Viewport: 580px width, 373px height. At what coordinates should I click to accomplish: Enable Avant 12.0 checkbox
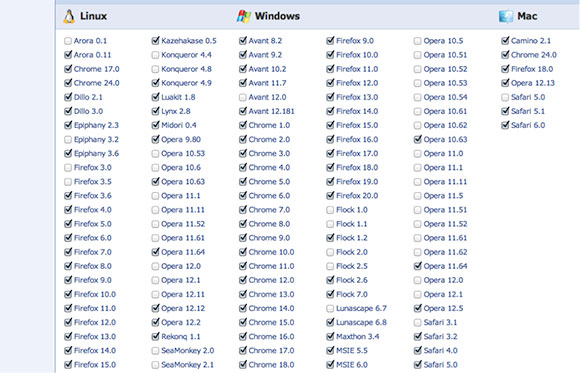point(243,97)
